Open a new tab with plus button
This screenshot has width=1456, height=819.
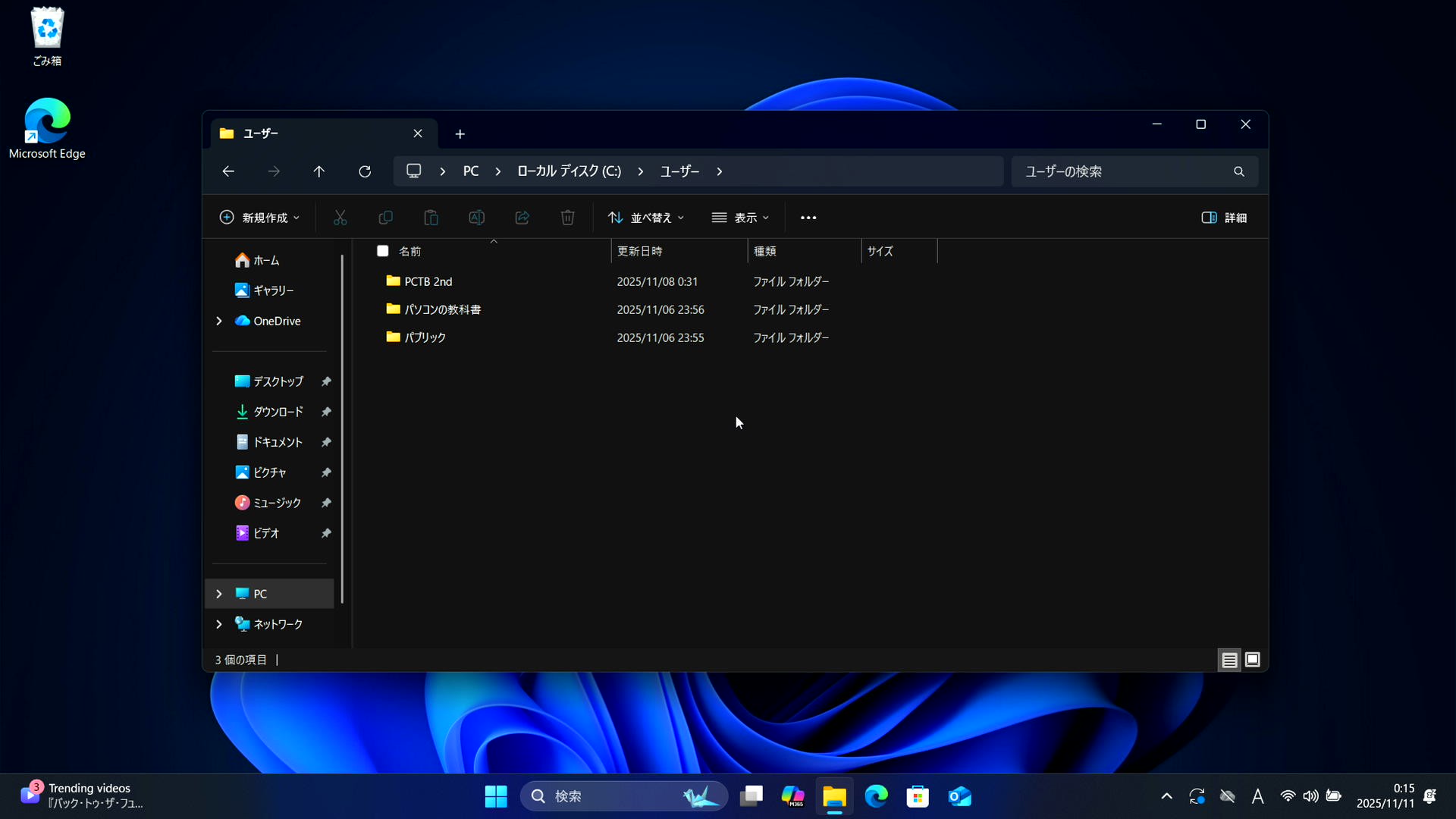(460, 134)
